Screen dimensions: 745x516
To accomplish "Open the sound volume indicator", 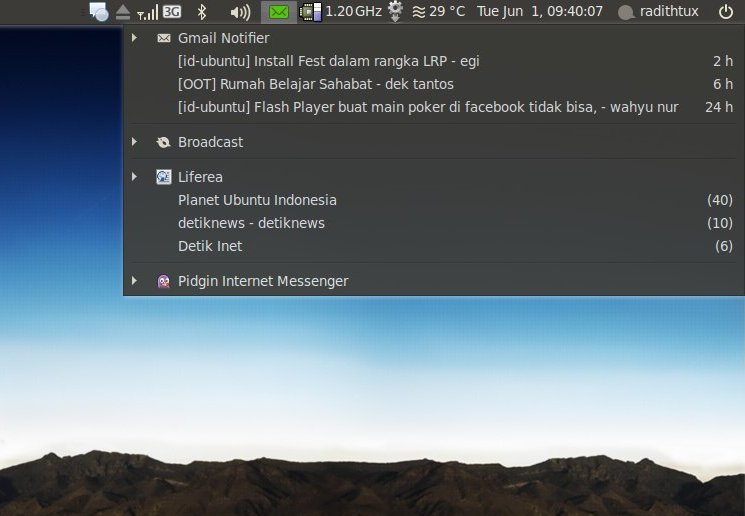I will tap(240, 12).
